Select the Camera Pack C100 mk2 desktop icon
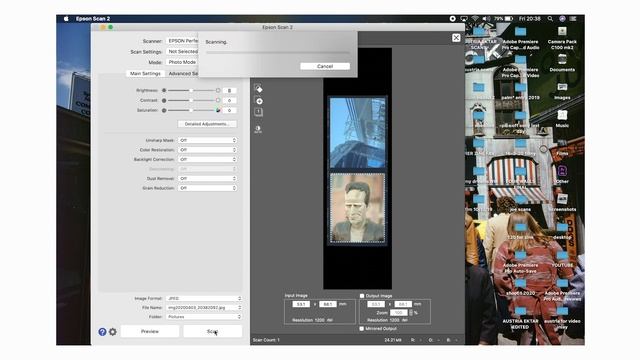640x360 pixels. 562,38
